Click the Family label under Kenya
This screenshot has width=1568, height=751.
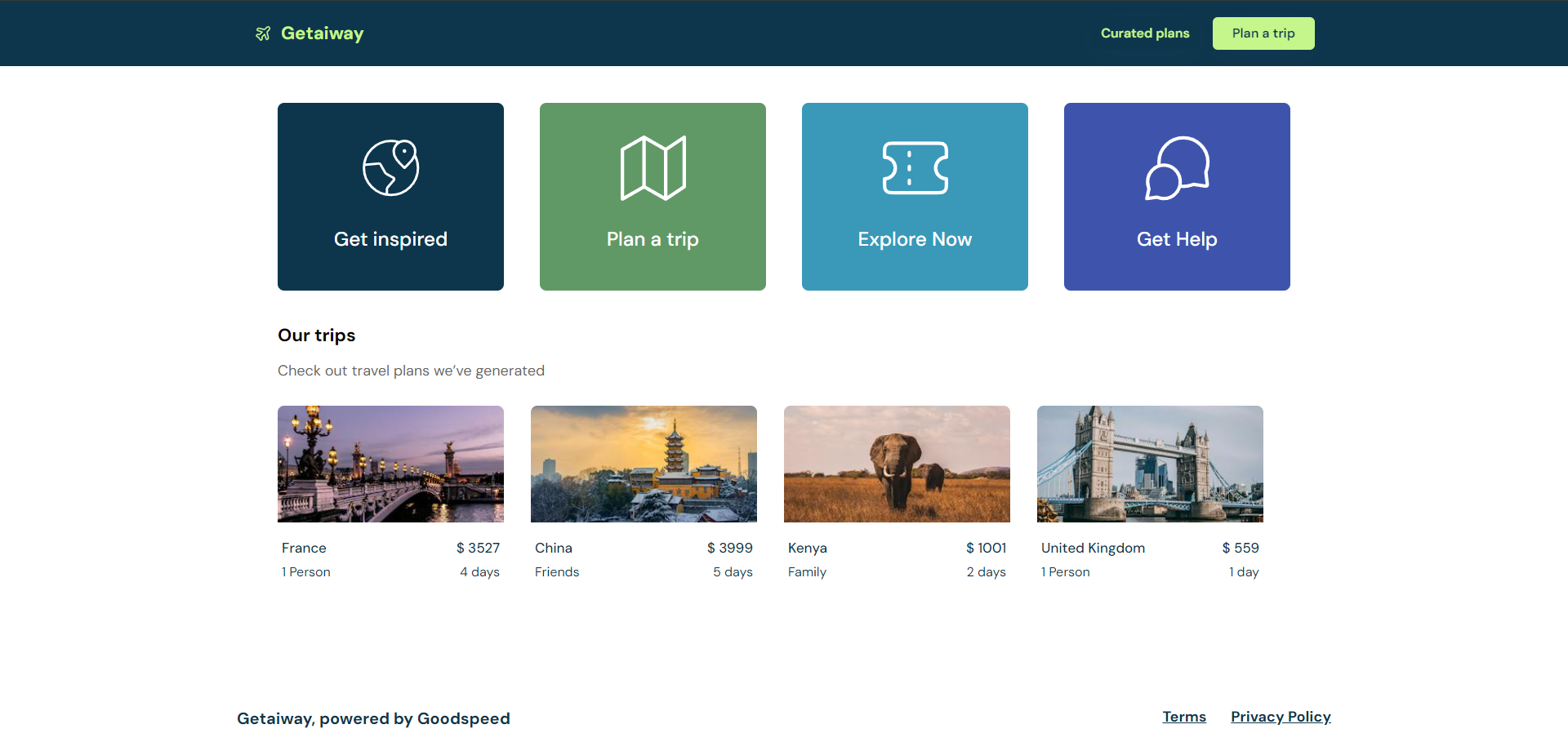[x=807, y=572]
